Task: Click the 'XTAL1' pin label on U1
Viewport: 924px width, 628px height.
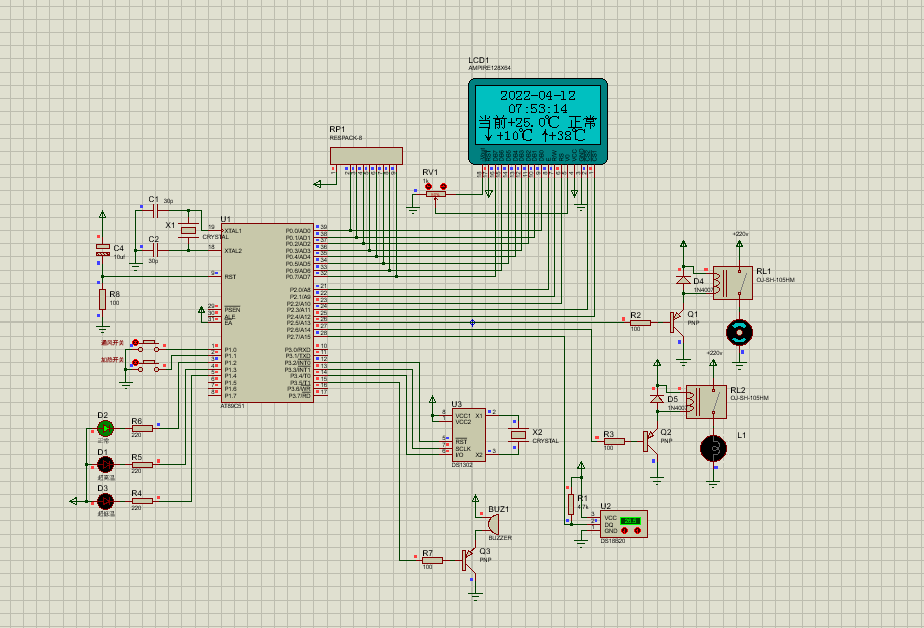Action: [x=233, y=230]
